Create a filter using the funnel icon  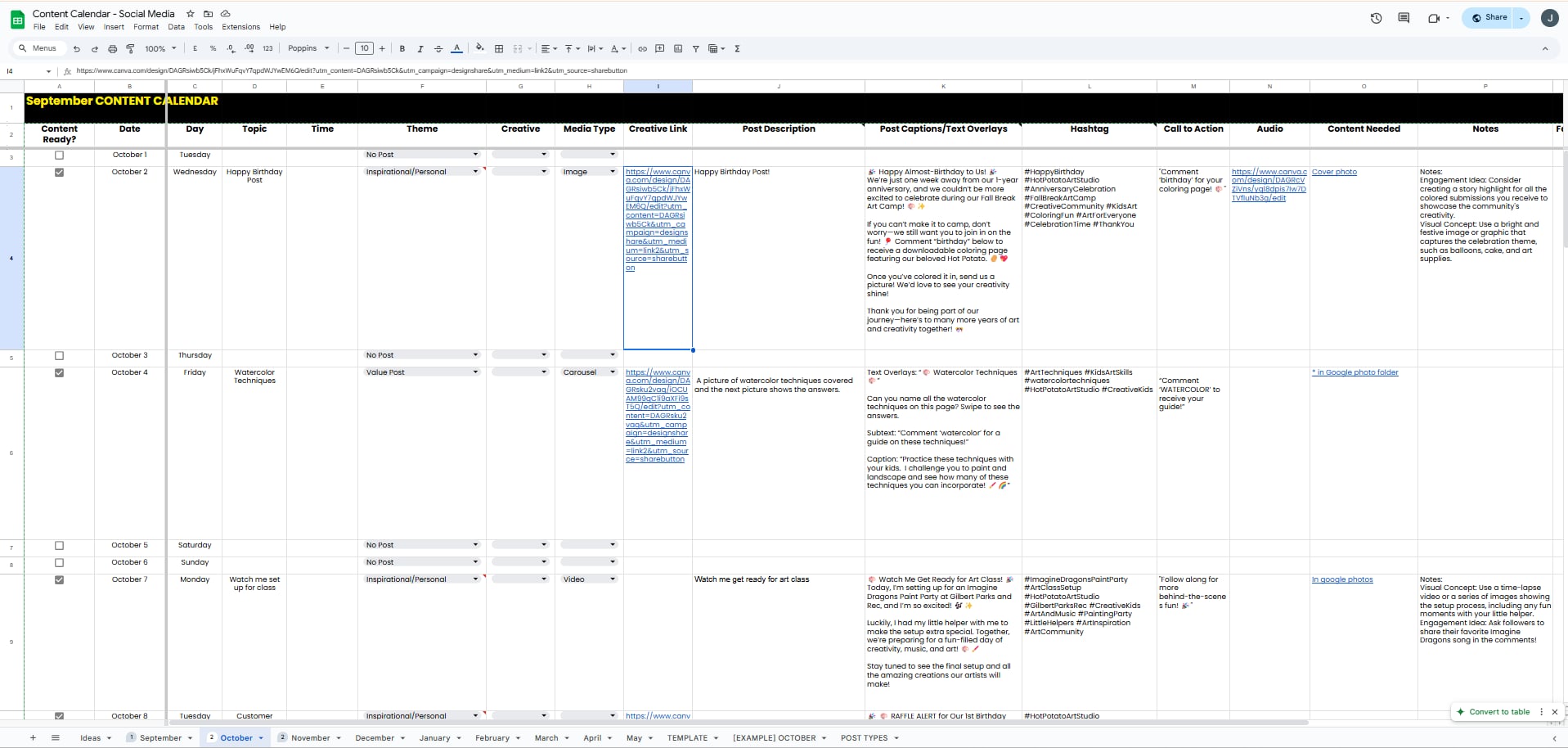click(x=696, y=49)
